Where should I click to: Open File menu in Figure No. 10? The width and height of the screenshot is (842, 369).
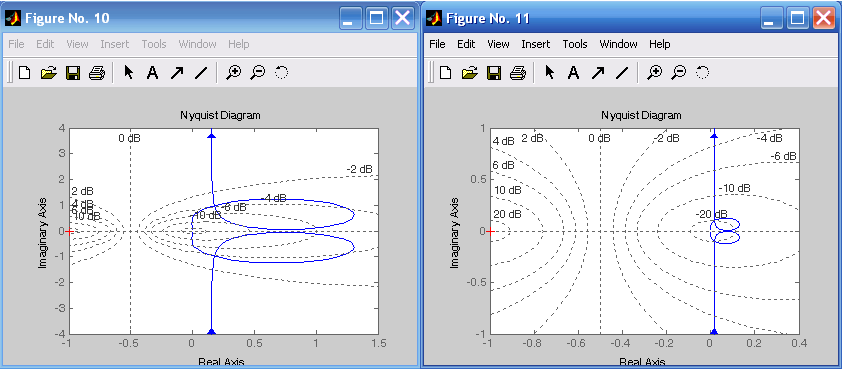coord(16,45)
